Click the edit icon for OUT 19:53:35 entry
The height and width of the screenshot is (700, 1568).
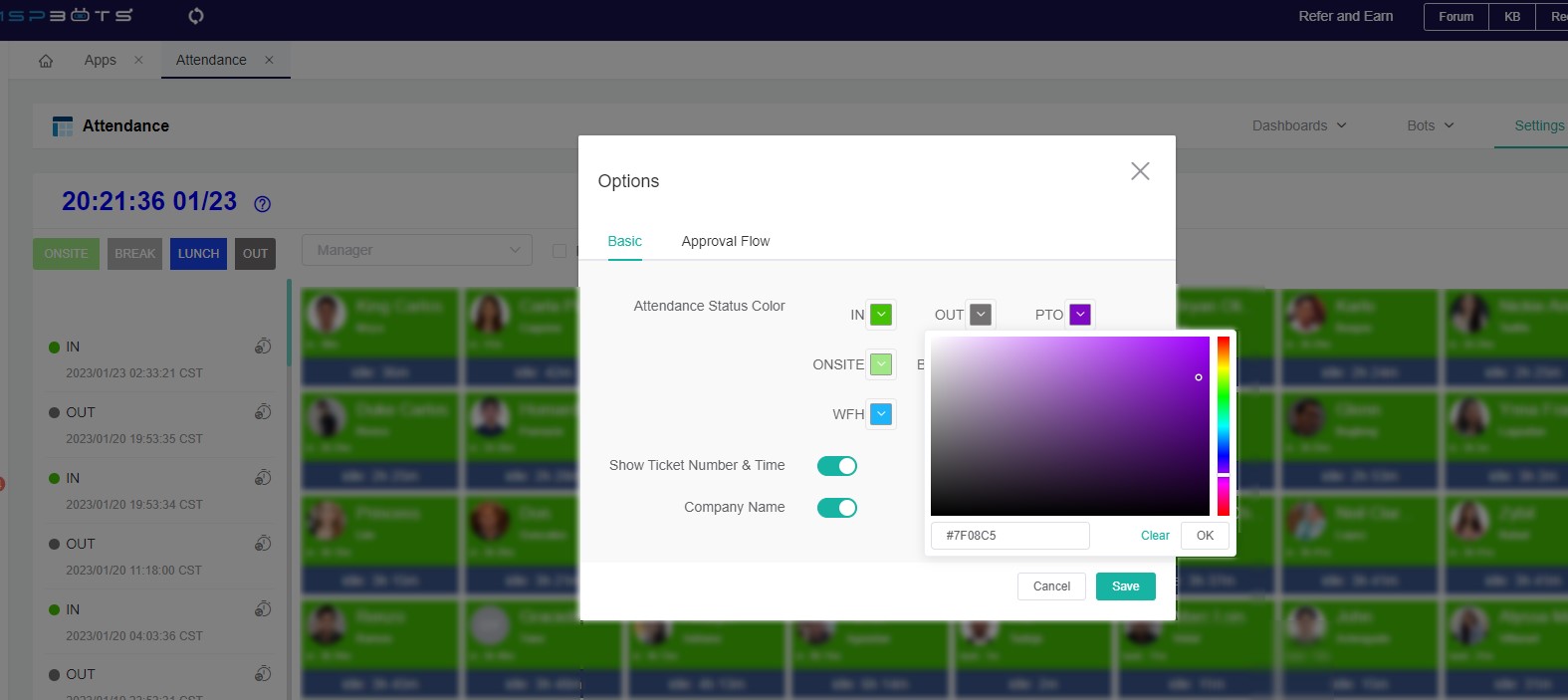point(263,411)
